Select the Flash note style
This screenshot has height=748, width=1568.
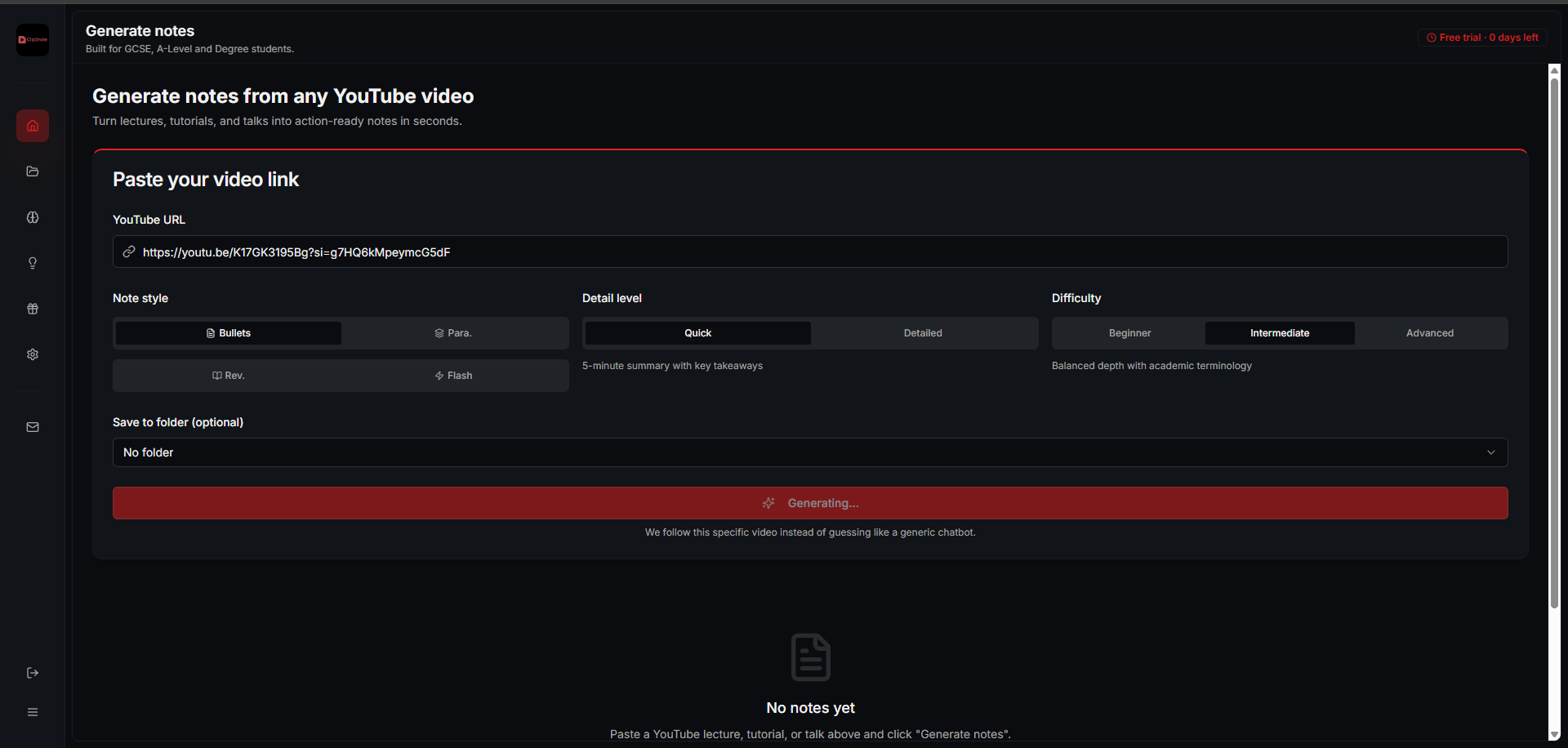point(453,376)
